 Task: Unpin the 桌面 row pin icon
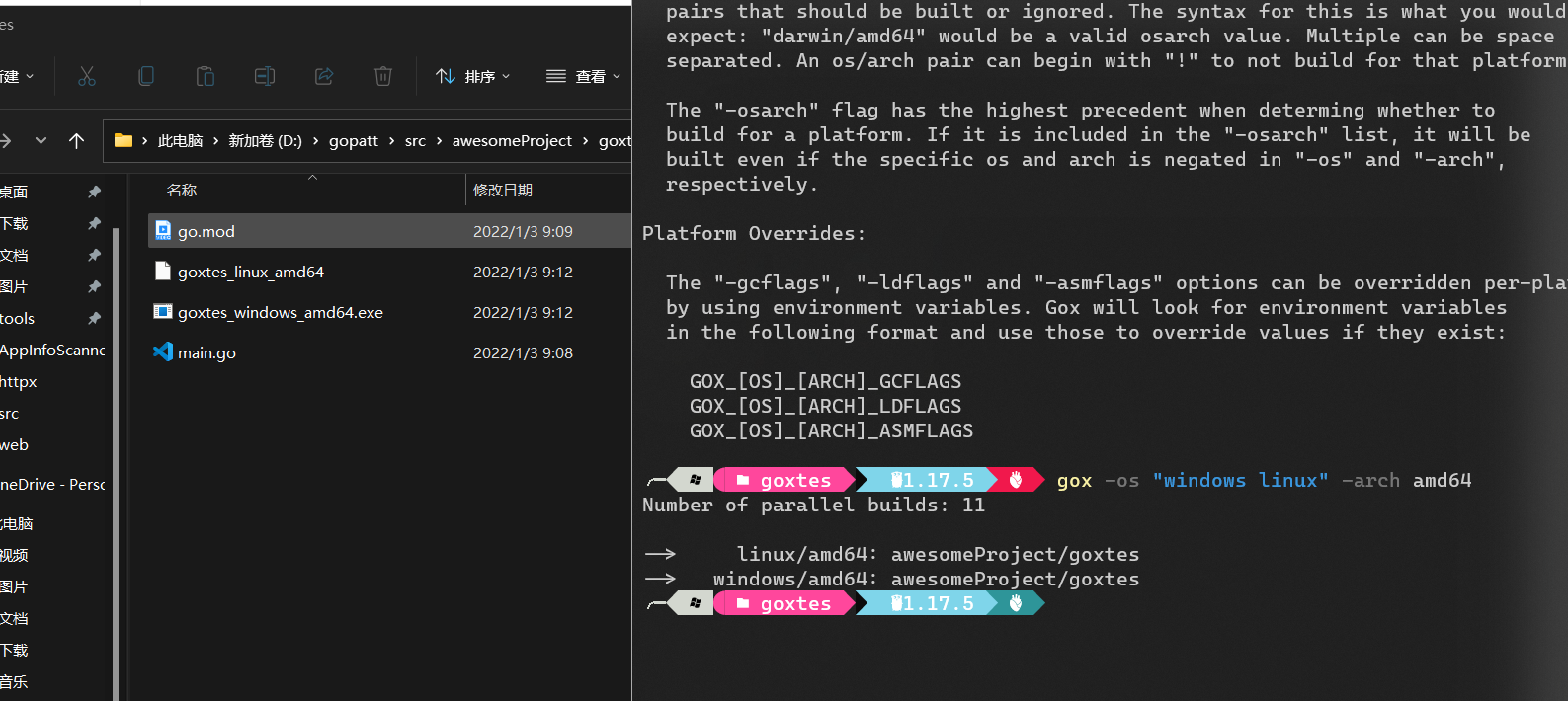pyautogui.click(x=94, y=192)
